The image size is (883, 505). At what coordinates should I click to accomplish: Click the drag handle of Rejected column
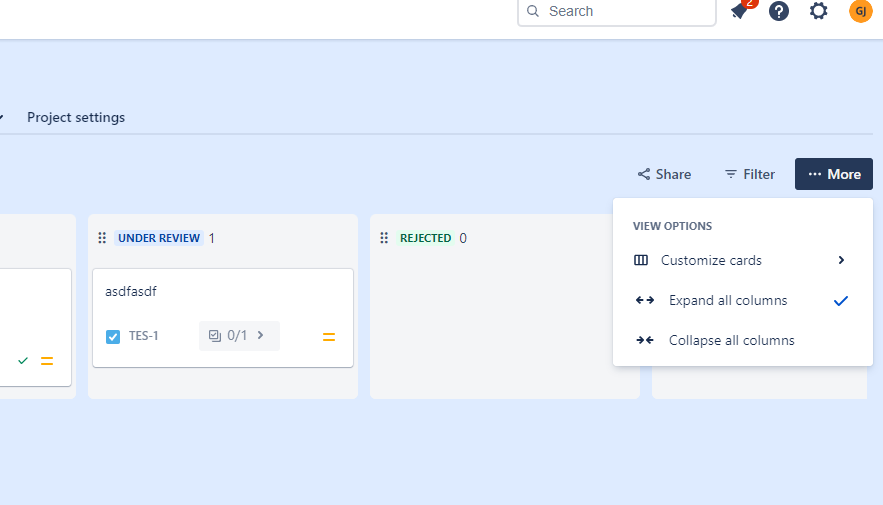point(384,238)
